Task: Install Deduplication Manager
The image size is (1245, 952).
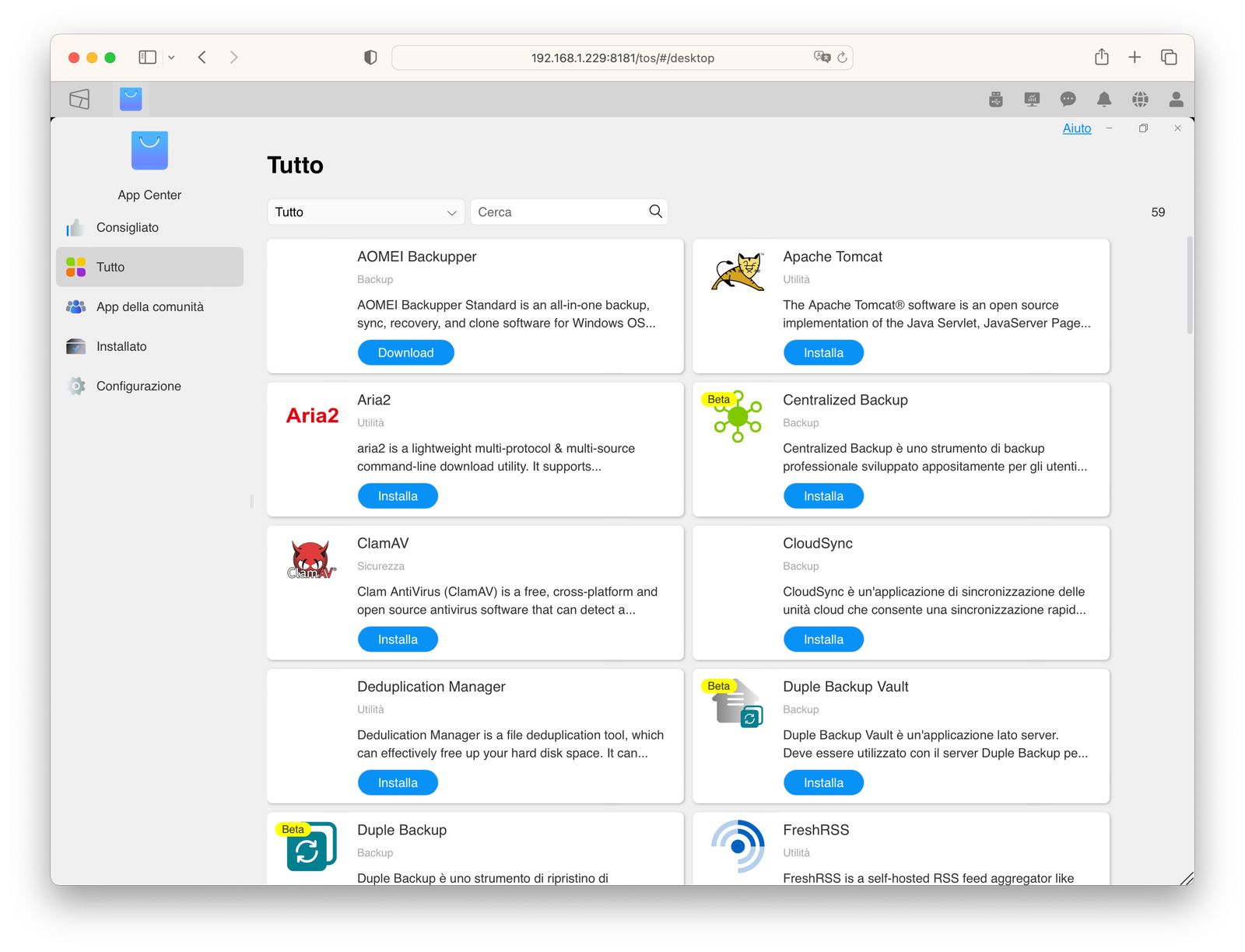Action: tap(398, 782)
